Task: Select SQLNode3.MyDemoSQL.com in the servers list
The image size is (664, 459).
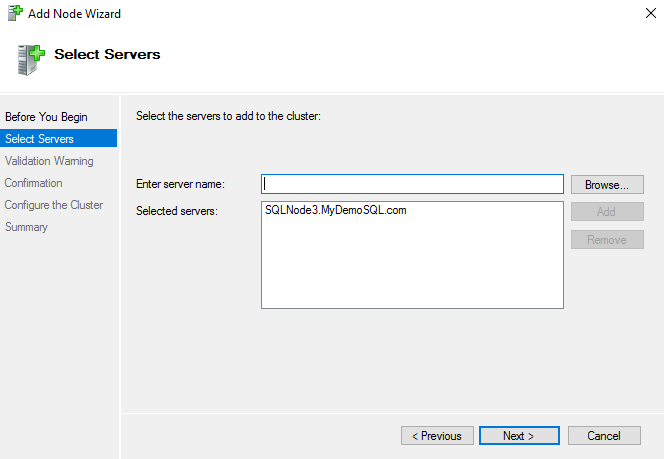Action: (x=336, y=211)
